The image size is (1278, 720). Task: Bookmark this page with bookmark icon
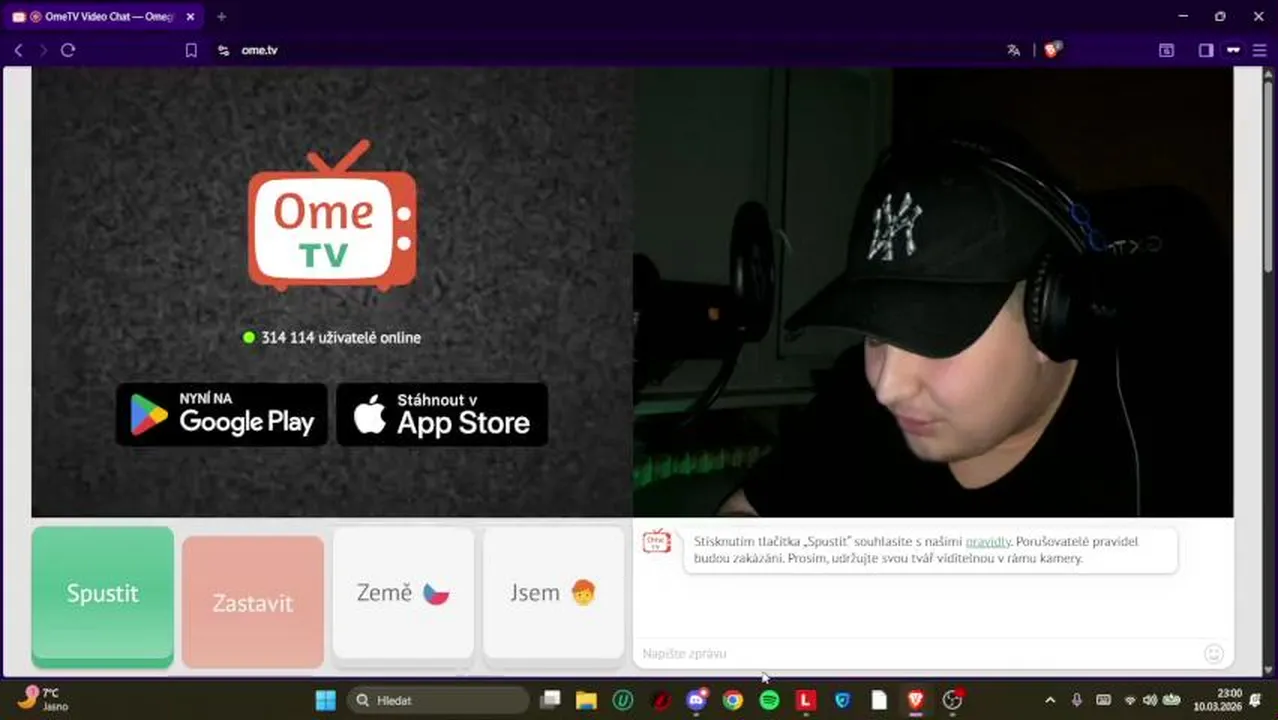coord(191,50)
